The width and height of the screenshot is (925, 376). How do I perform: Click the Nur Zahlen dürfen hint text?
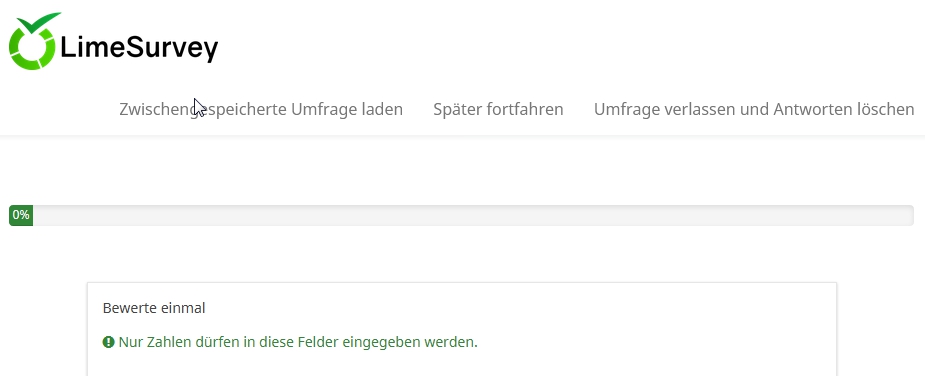pos(298,342)
